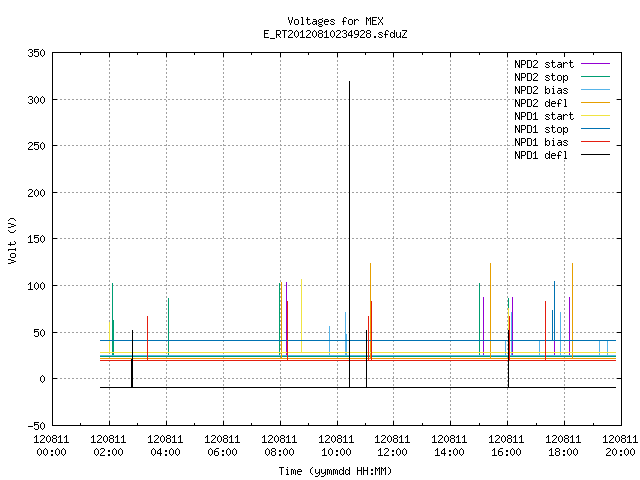
Task: Click the 'NPD1 defl' legend label
Action: tap(541, 156)
